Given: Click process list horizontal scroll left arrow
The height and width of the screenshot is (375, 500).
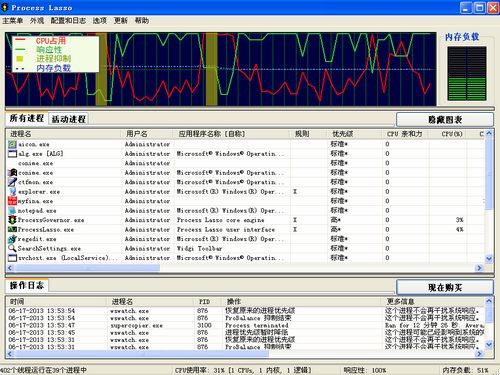Looking at the screenshot, I should tap(10, 268).
